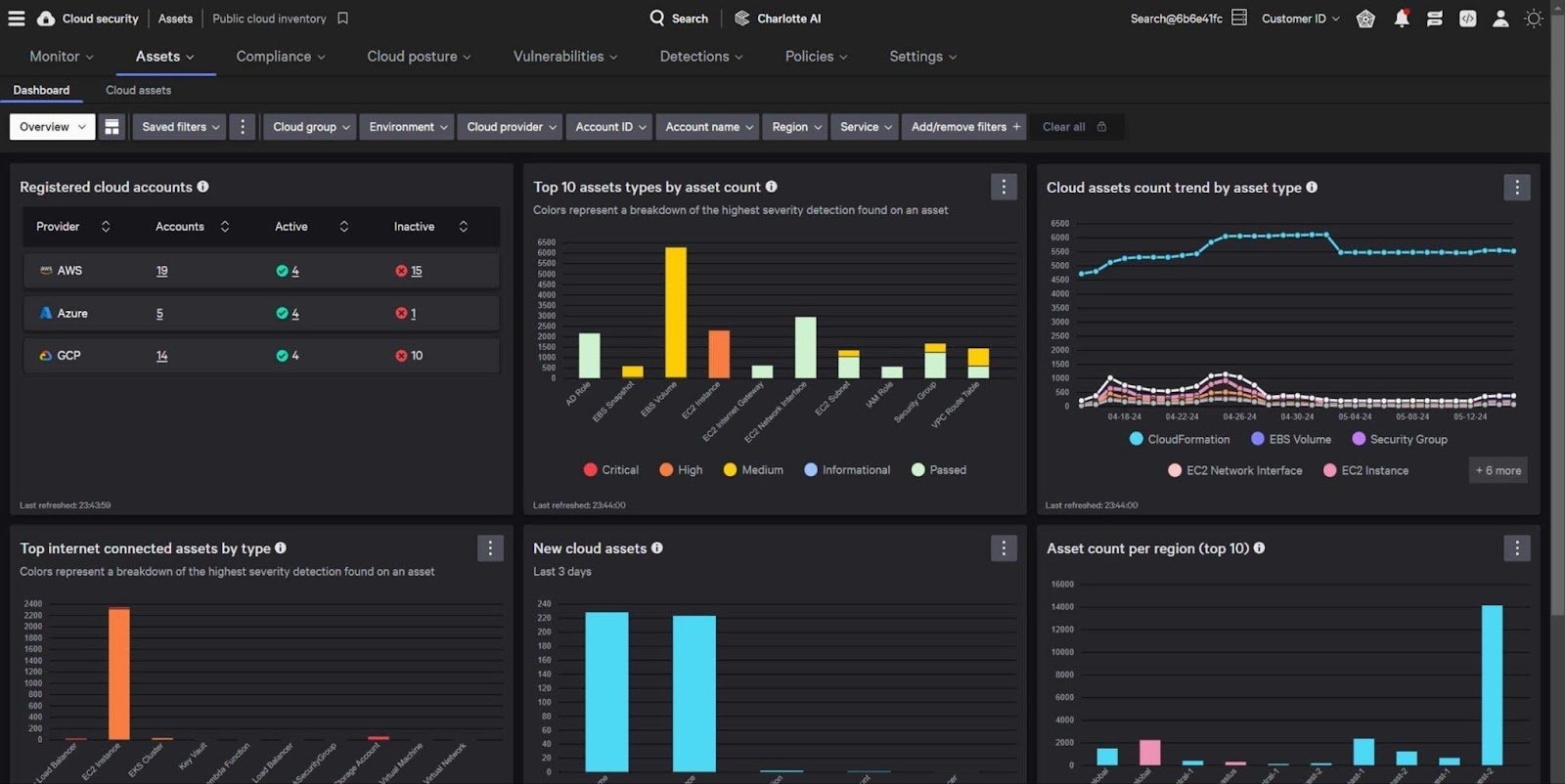This screenshot has width=1565, height=784.
Task: Click the dashboard layout grid icon
Action: coord(112,127)
